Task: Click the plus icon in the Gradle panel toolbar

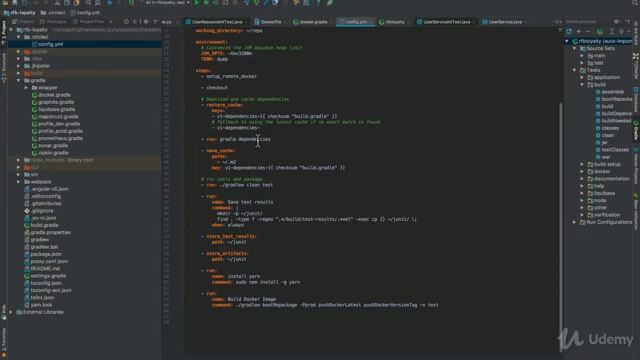Action: coord(579,31)
